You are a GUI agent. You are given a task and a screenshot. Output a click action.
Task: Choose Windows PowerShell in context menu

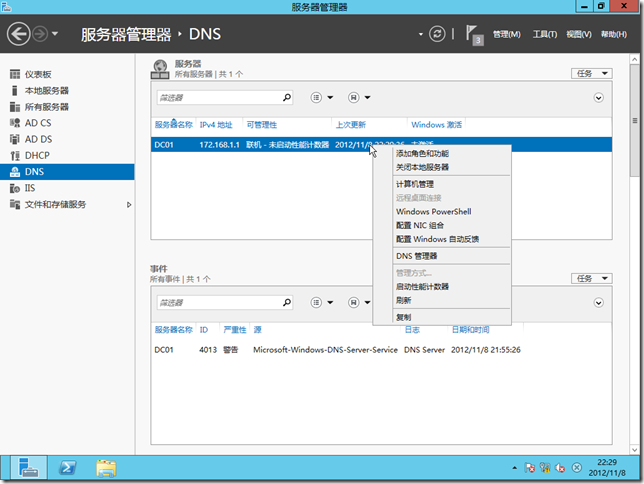(442, 212)
